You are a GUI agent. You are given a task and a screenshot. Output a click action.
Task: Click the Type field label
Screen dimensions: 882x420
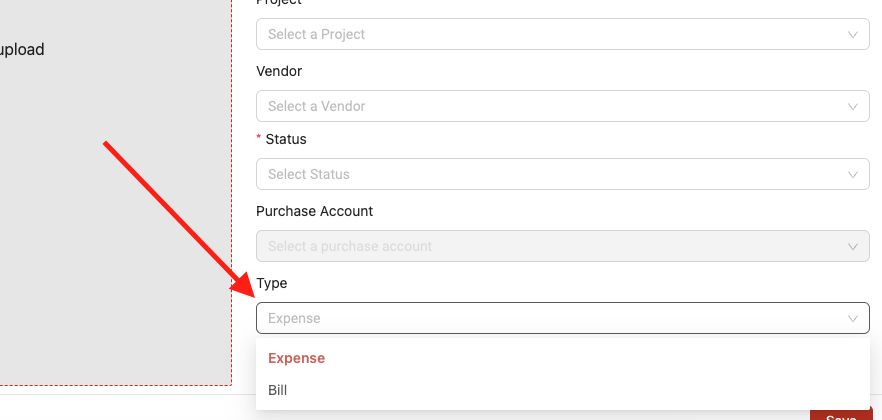click(x=272, y=283)
